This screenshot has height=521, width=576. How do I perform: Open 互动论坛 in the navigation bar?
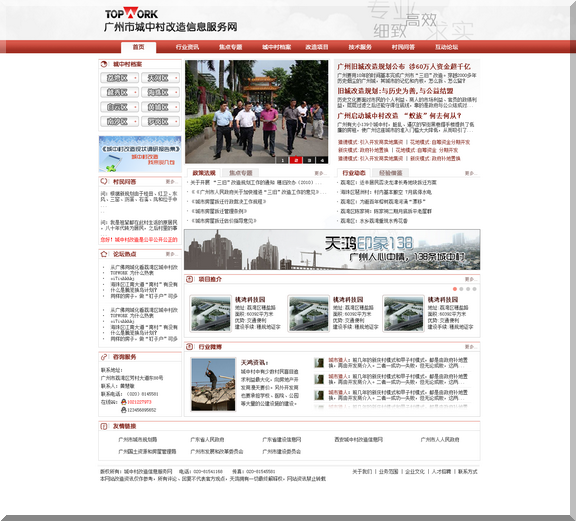click(x=446, y=47)
